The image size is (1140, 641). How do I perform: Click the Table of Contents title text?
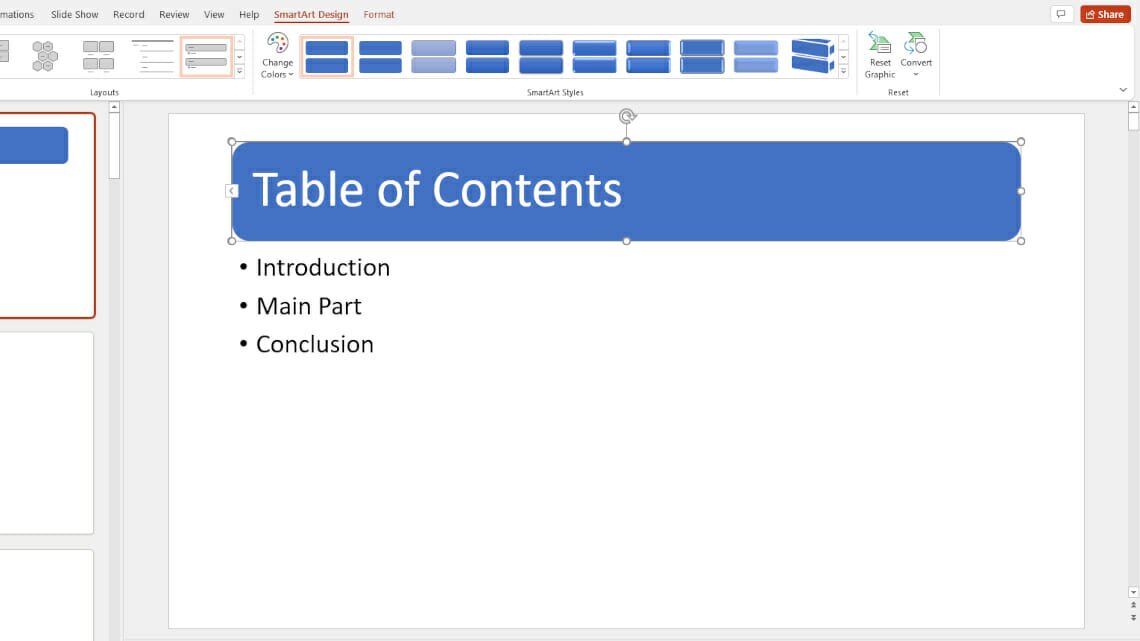pyautogui.click(x=437, y=190)
